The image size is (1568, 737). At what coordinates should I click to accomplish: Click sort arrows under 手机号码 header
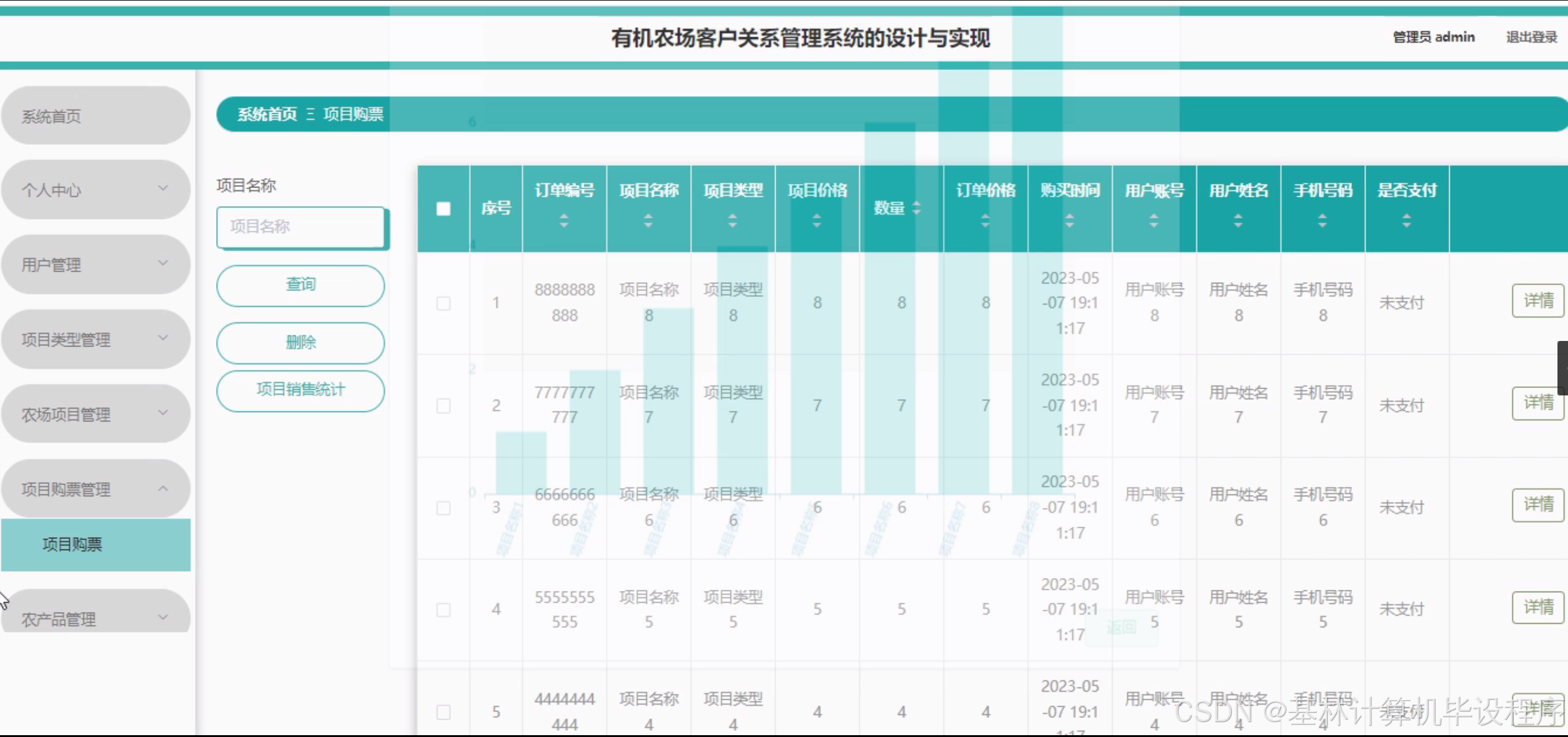pos(1322,220)
